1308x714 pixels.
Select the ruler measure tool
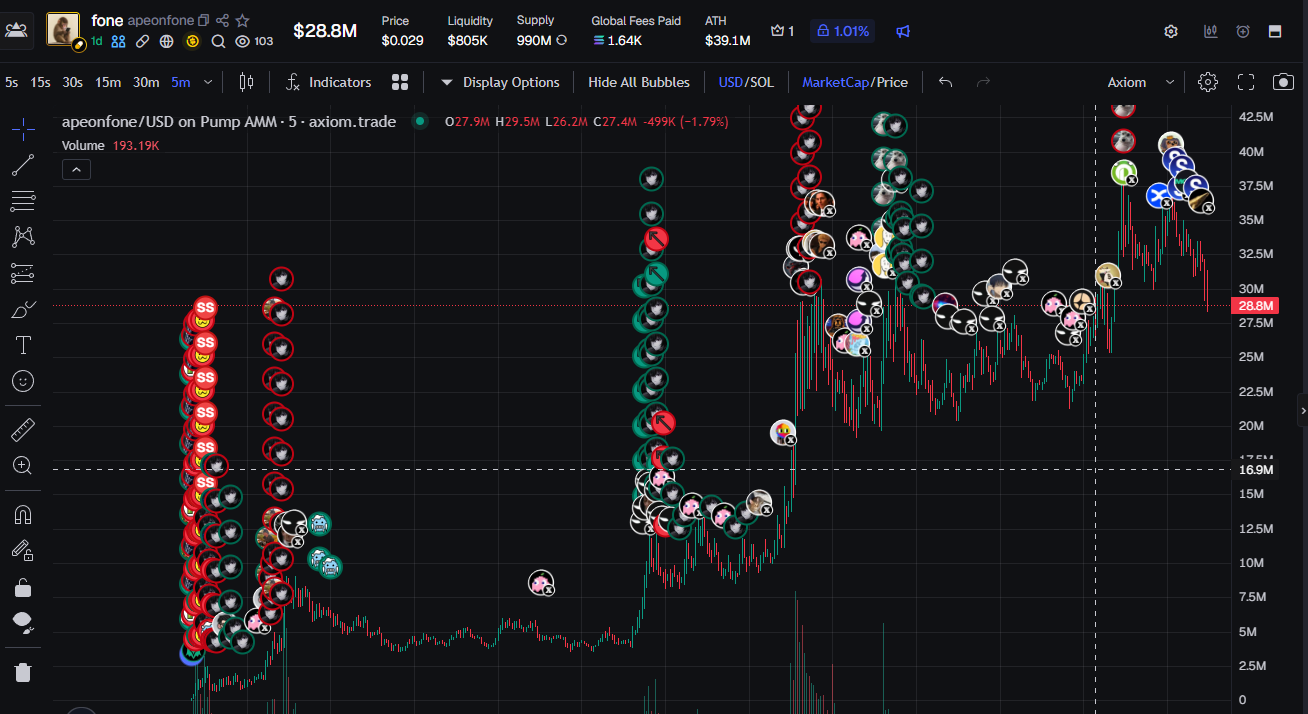click(x=23, y=431)
